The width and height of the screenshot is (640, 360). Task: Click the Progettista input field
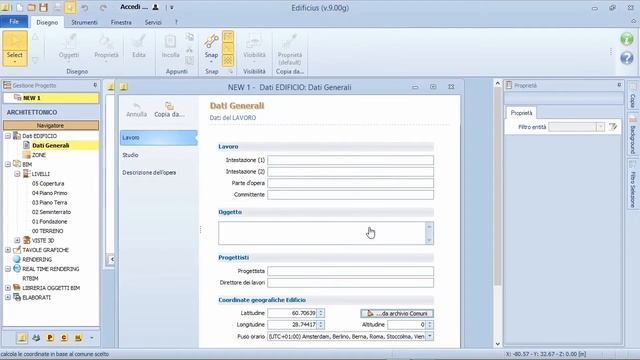coord(351,271)
